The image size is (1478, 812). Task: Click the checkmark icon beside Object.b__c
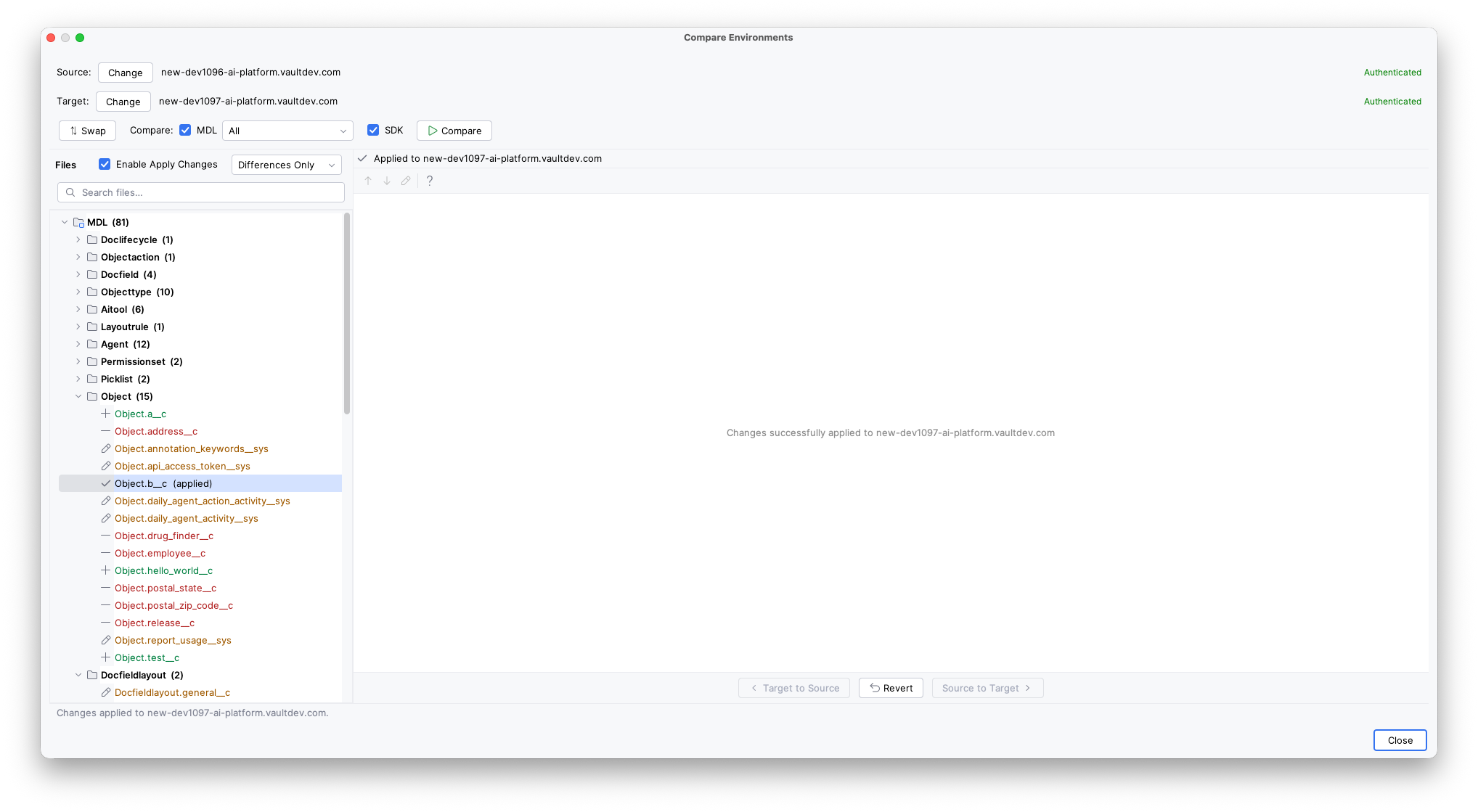tap(106, 483)
